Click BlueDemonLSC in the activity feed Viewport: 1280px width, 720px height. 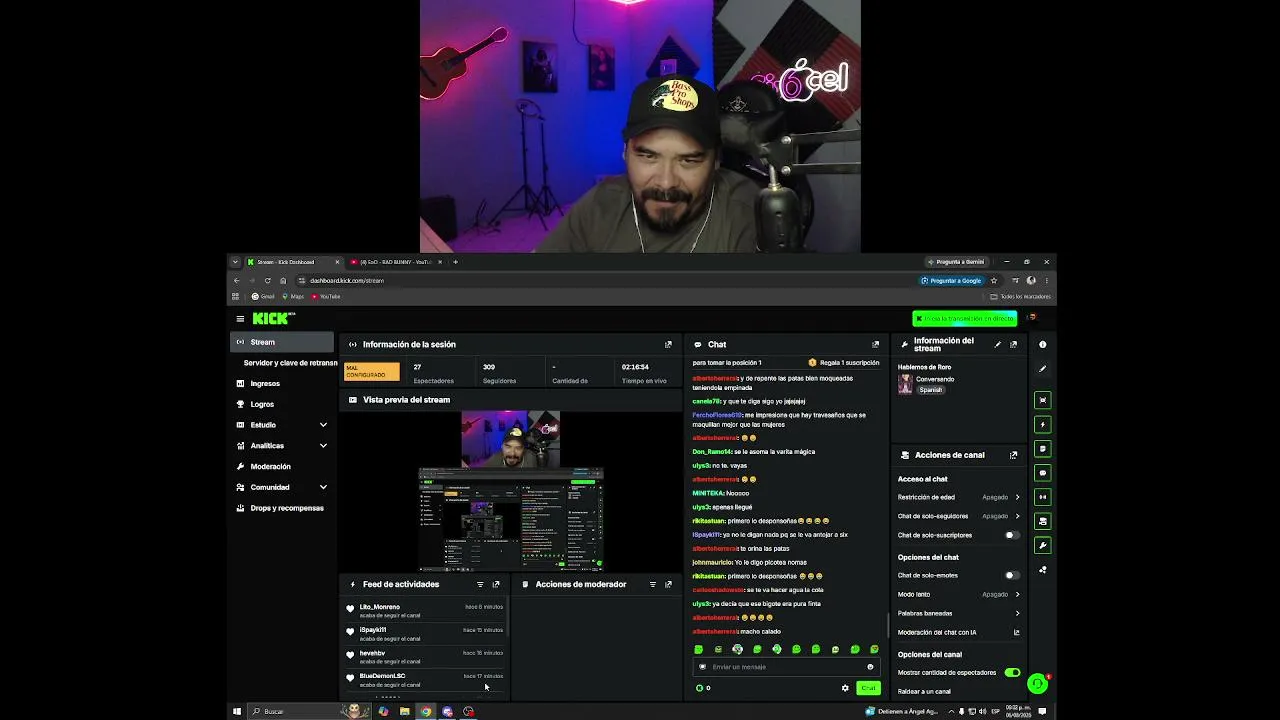(x=383, y=676)
